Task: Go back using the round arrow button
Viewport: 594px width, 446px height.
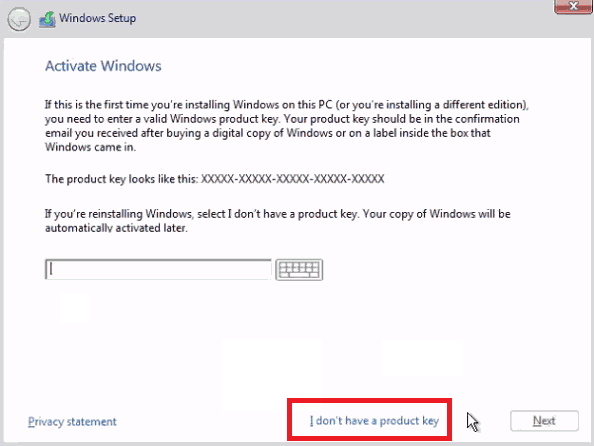Action: point(19,19)
